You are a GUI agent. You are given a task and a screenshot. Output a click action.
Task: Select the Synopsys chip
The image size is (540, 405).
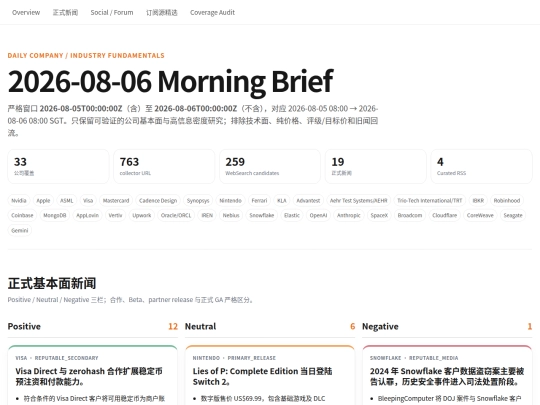coord(198,200)
